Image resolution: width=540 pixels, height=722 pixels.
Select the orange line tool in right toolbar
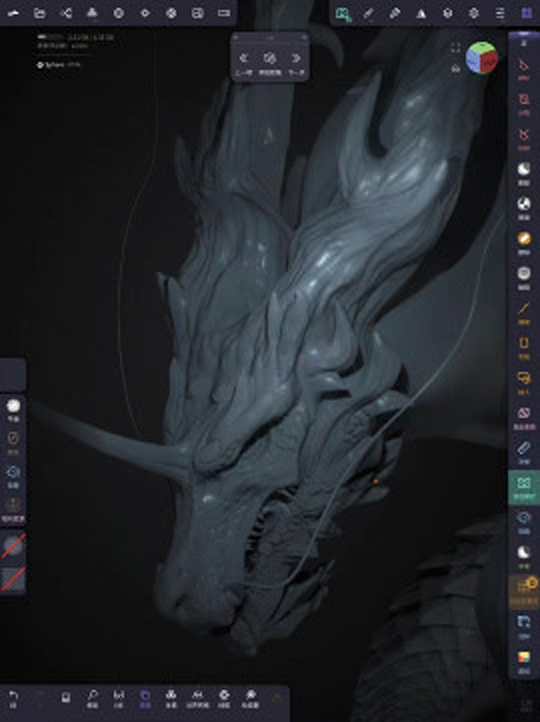tap(524, 308)
